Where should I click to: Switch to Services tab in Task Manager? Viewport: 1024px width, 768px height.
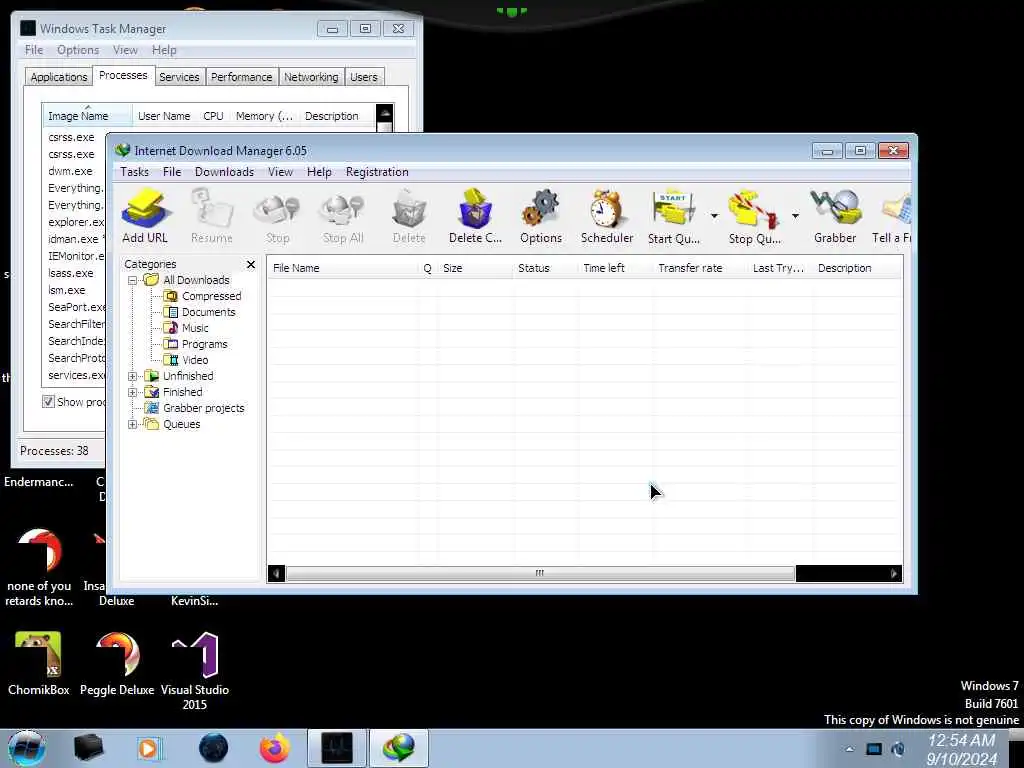coord(179,77)
